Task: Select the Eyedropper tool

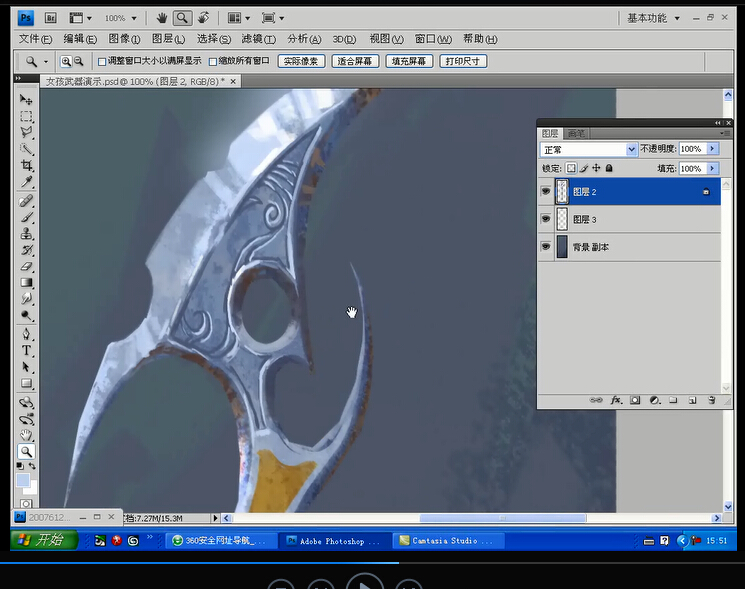Action: click(27, 182)
